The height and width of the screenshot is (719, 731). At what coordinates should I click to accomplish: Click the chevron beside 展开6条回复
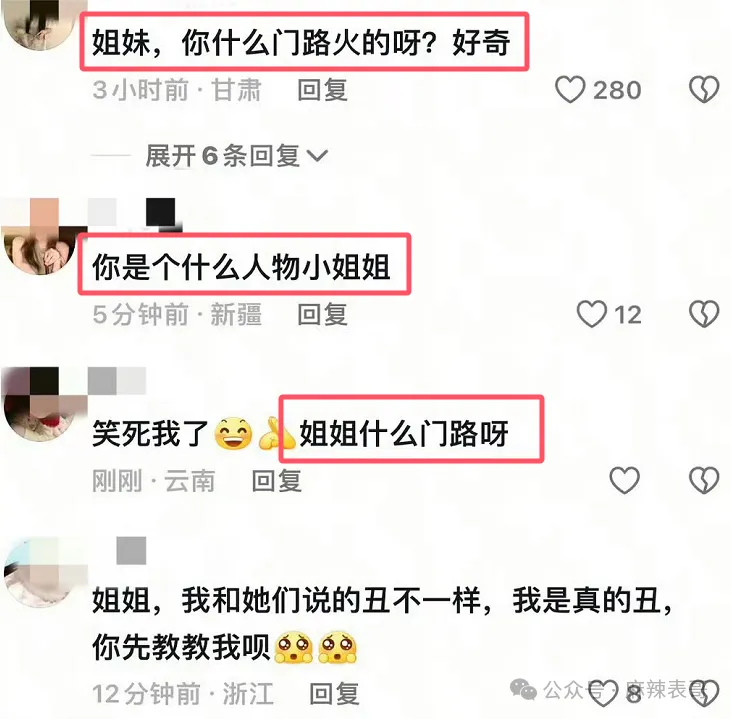tap(318, 155)
